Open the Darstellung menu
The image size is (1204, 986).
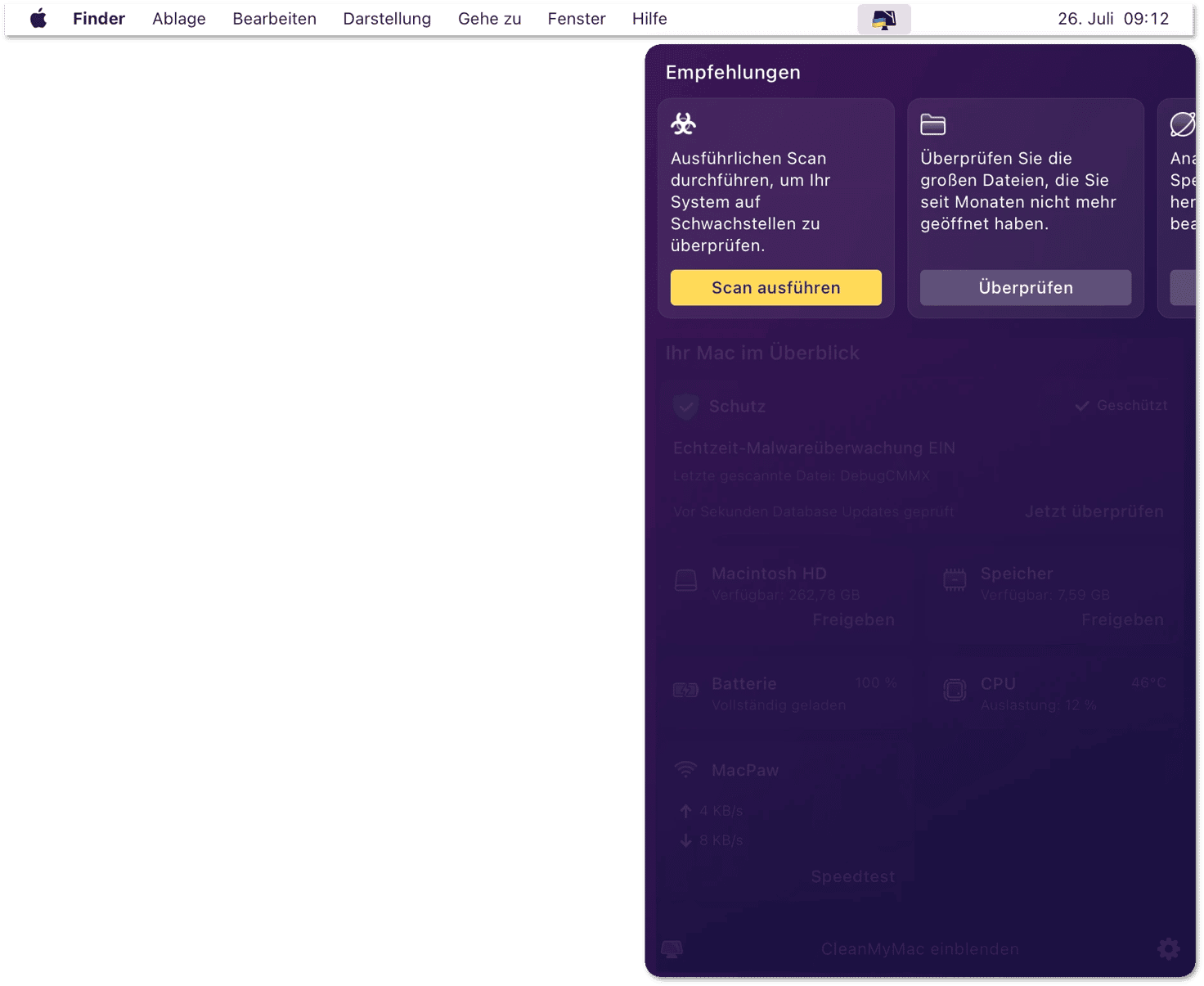coord(387,18)
